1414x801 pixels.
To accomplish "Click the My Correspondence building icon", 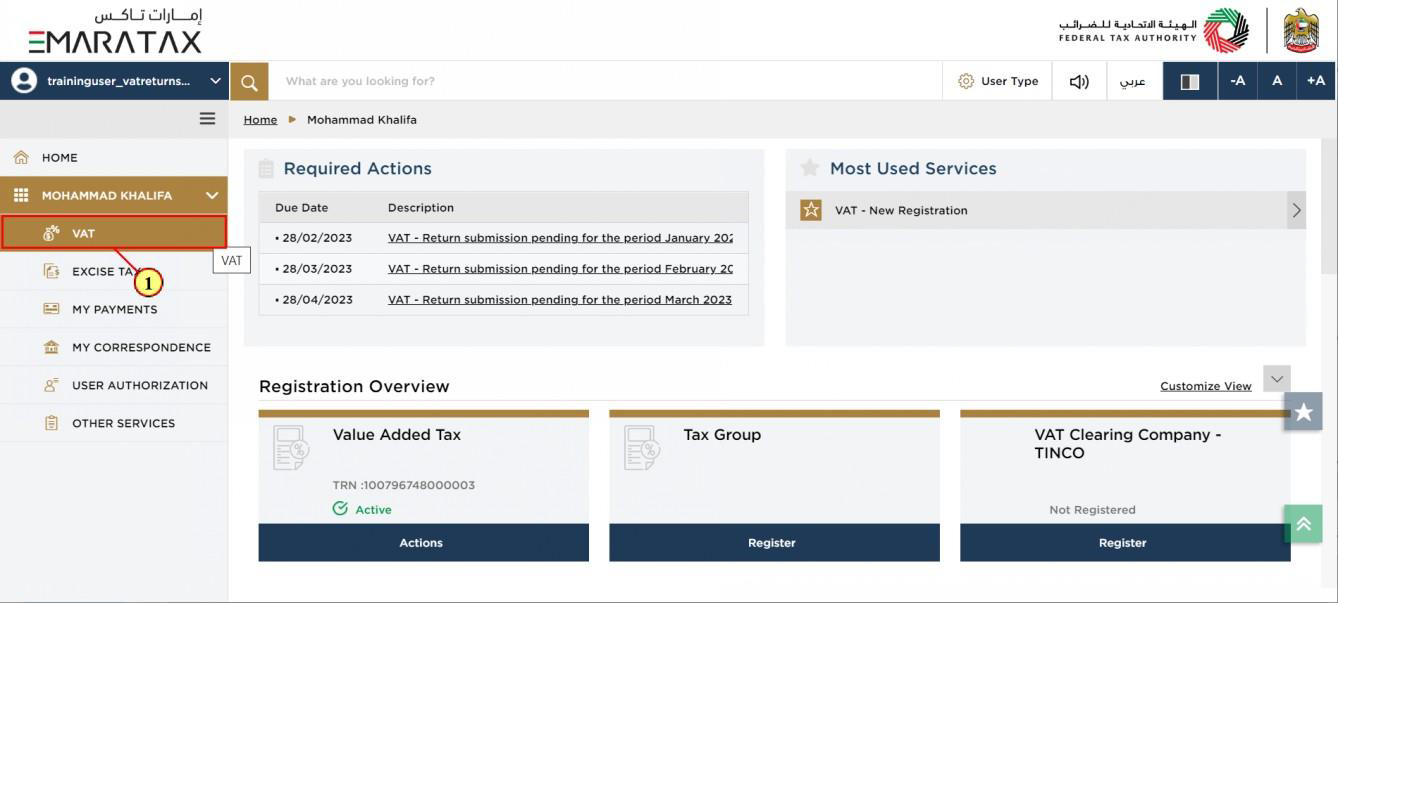I will tap(51, 347).
